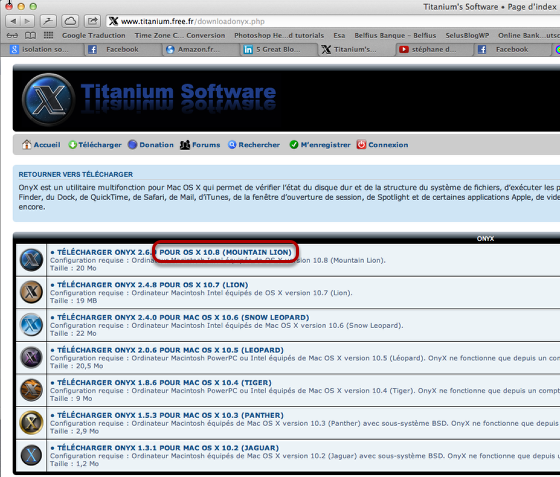This screenshot has width=560, height=477.
Task: Open the Top Sites grid icon
Action: [x=48, y=35]
